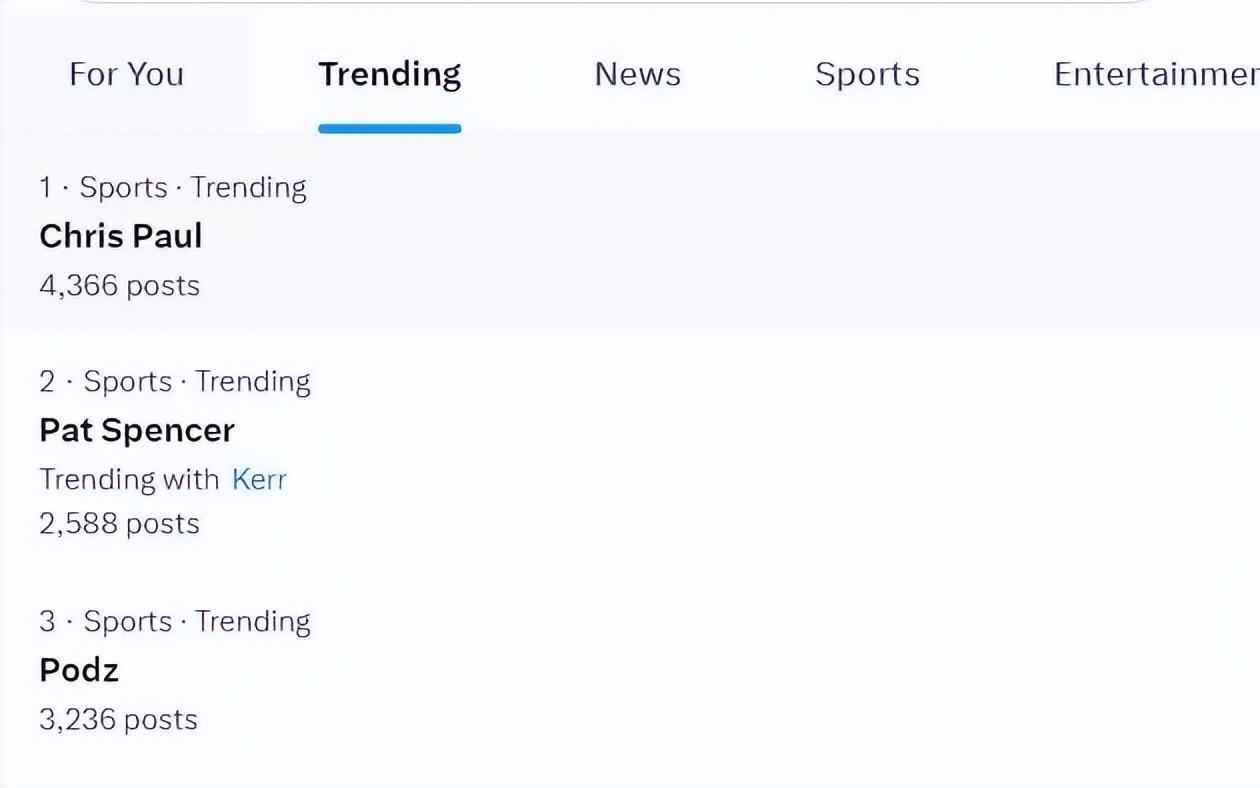Open the Entertainment tab
Viewport: 1260px width, 788px height.
coord(1155,74)
